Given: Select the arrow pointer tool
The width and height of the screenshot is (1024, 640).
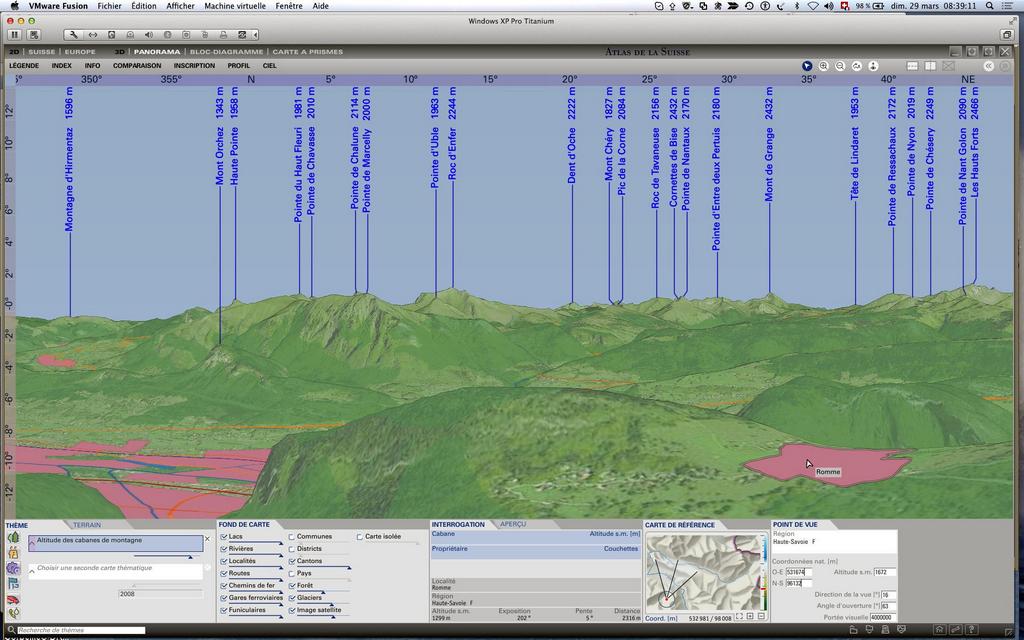Looking at the screenshot, I should 807,66.
